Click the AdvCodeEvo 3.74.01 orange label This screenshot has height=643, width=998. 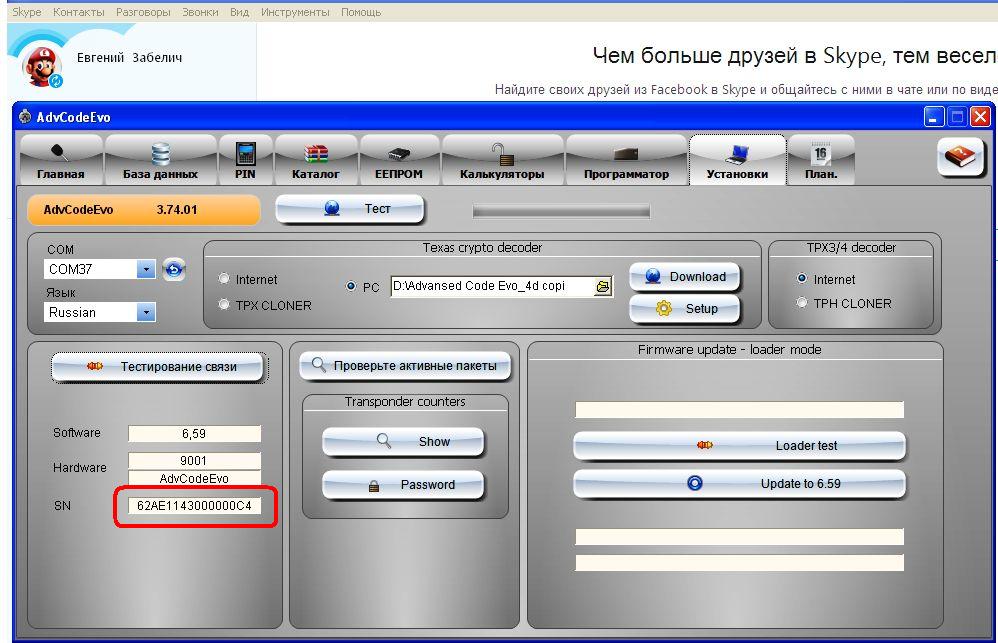pyautogui.click(x=144, y=209)
